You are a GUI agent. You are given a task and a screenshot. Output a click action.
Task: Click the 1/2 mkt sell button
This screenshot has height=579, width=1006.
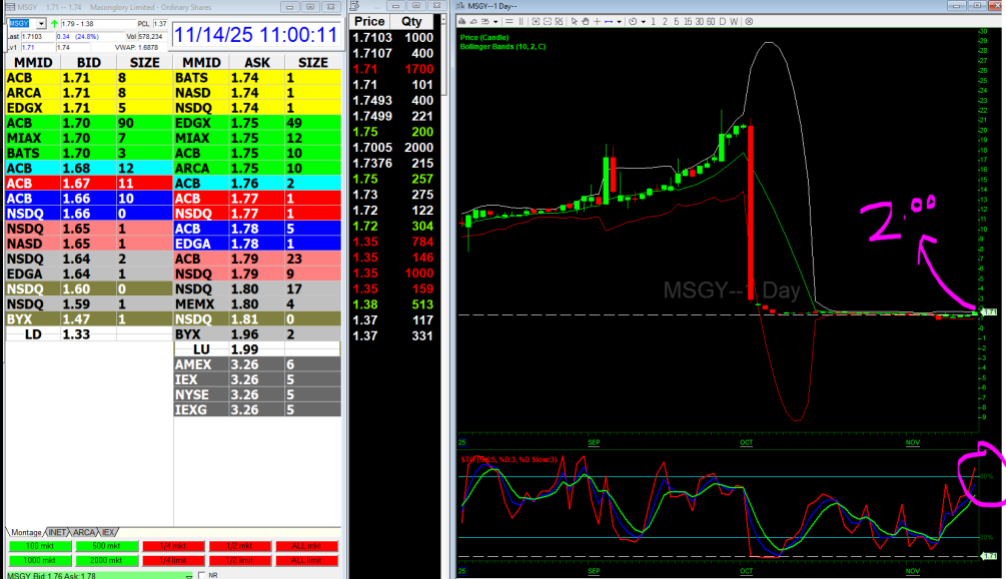(238, 546)
